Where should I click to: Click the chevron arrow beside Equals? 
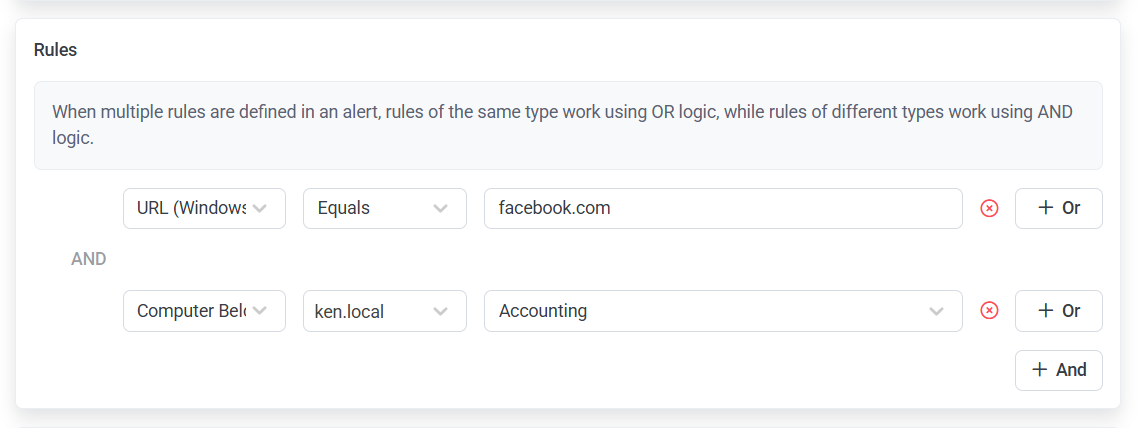(x=440, y=209)
